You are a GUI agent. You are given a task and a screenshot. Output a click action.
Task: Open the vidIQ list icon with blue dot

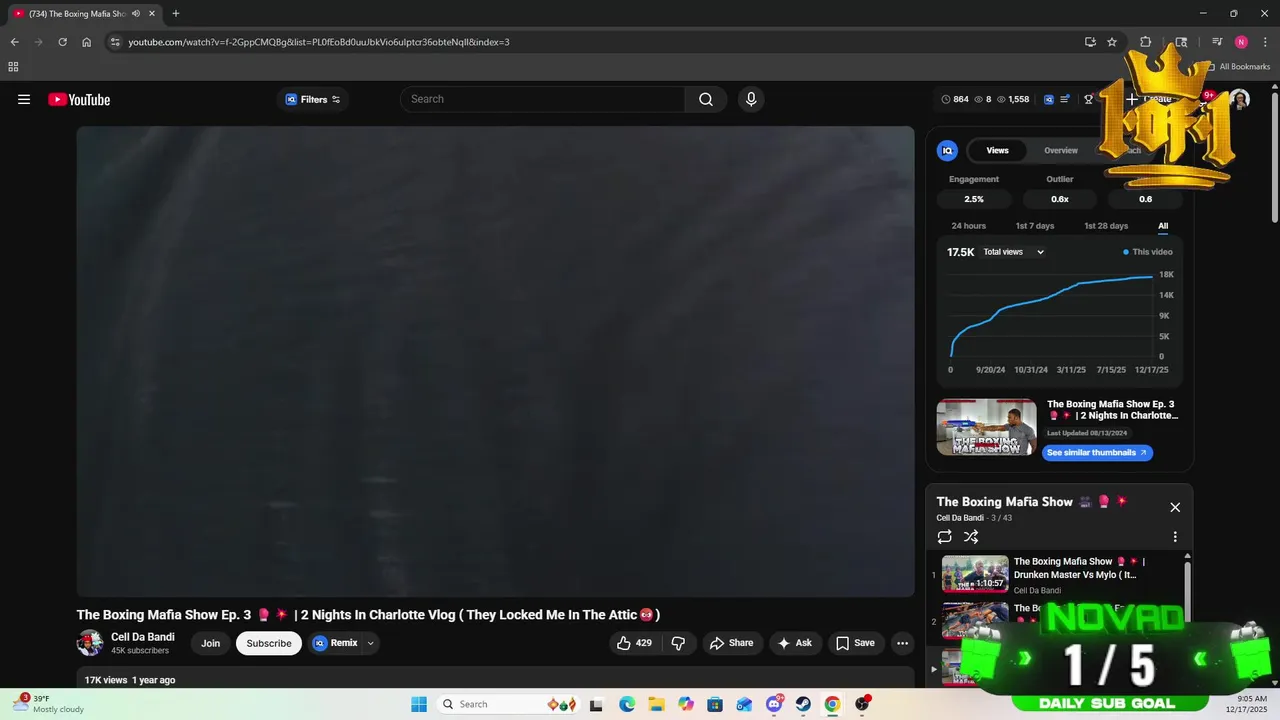coord(1065,99)
